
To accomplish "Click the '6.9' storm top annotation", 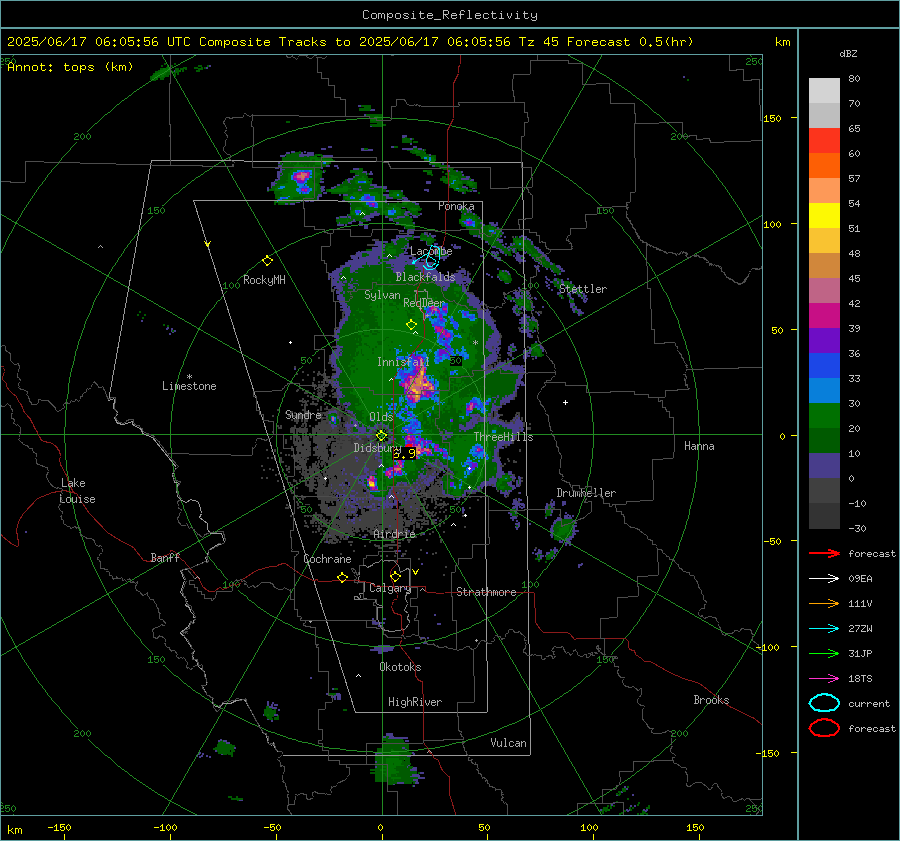I will coord(404,454).
